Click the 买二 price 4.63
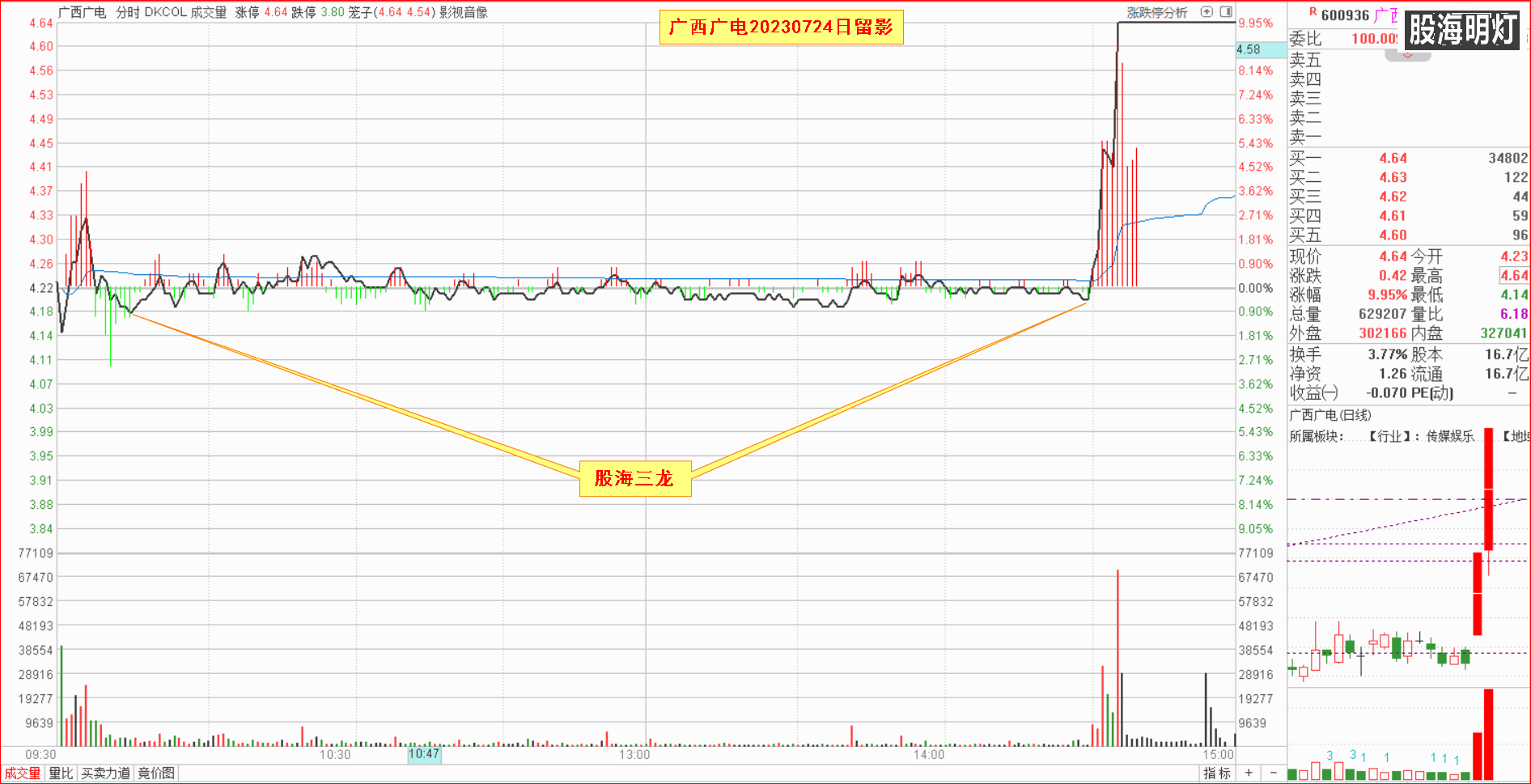 pyautogui.click(x=1393, y=178)
